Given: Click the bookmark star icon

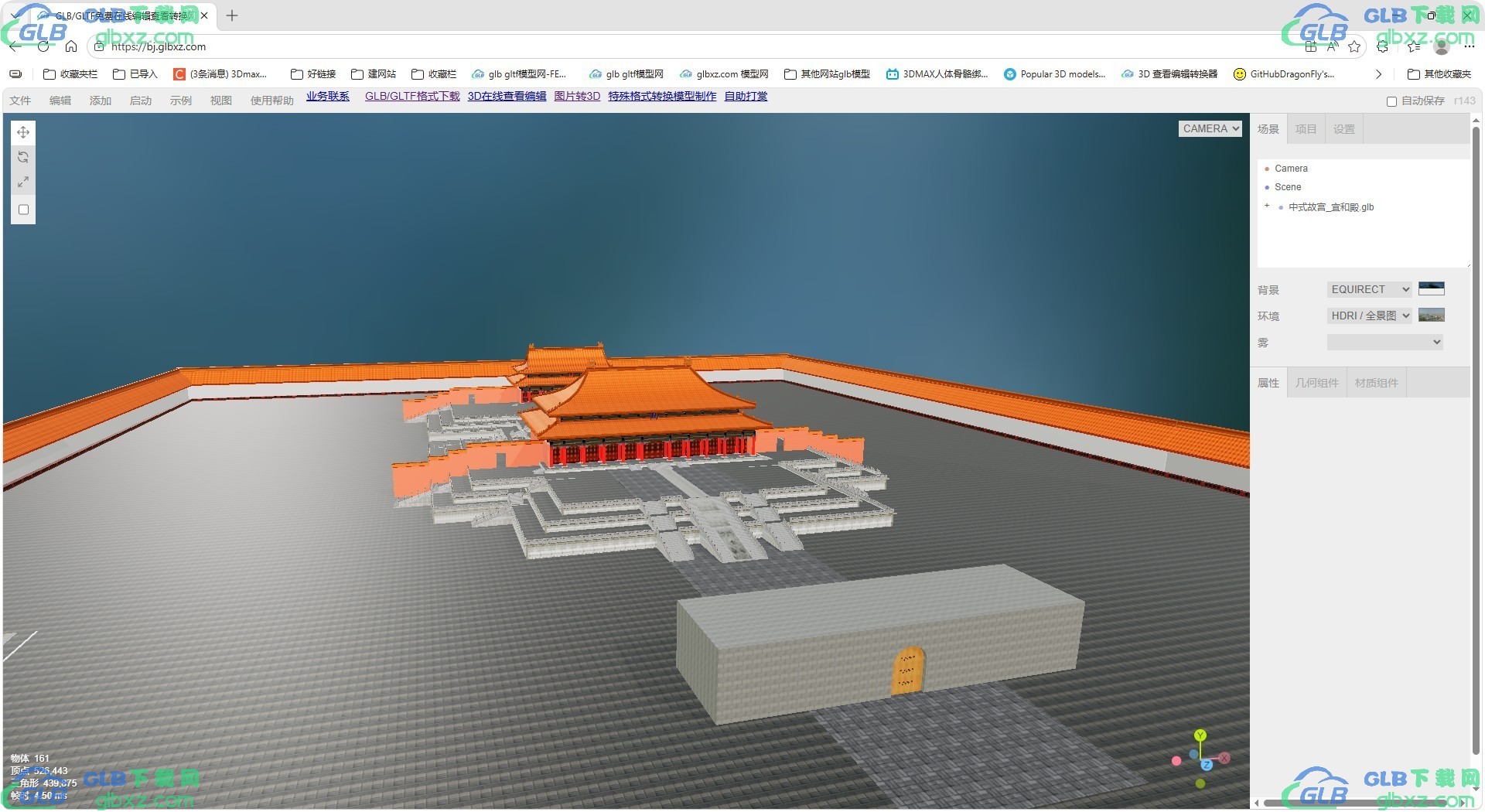Looking at the screenshot, I should pos(1354,46).
